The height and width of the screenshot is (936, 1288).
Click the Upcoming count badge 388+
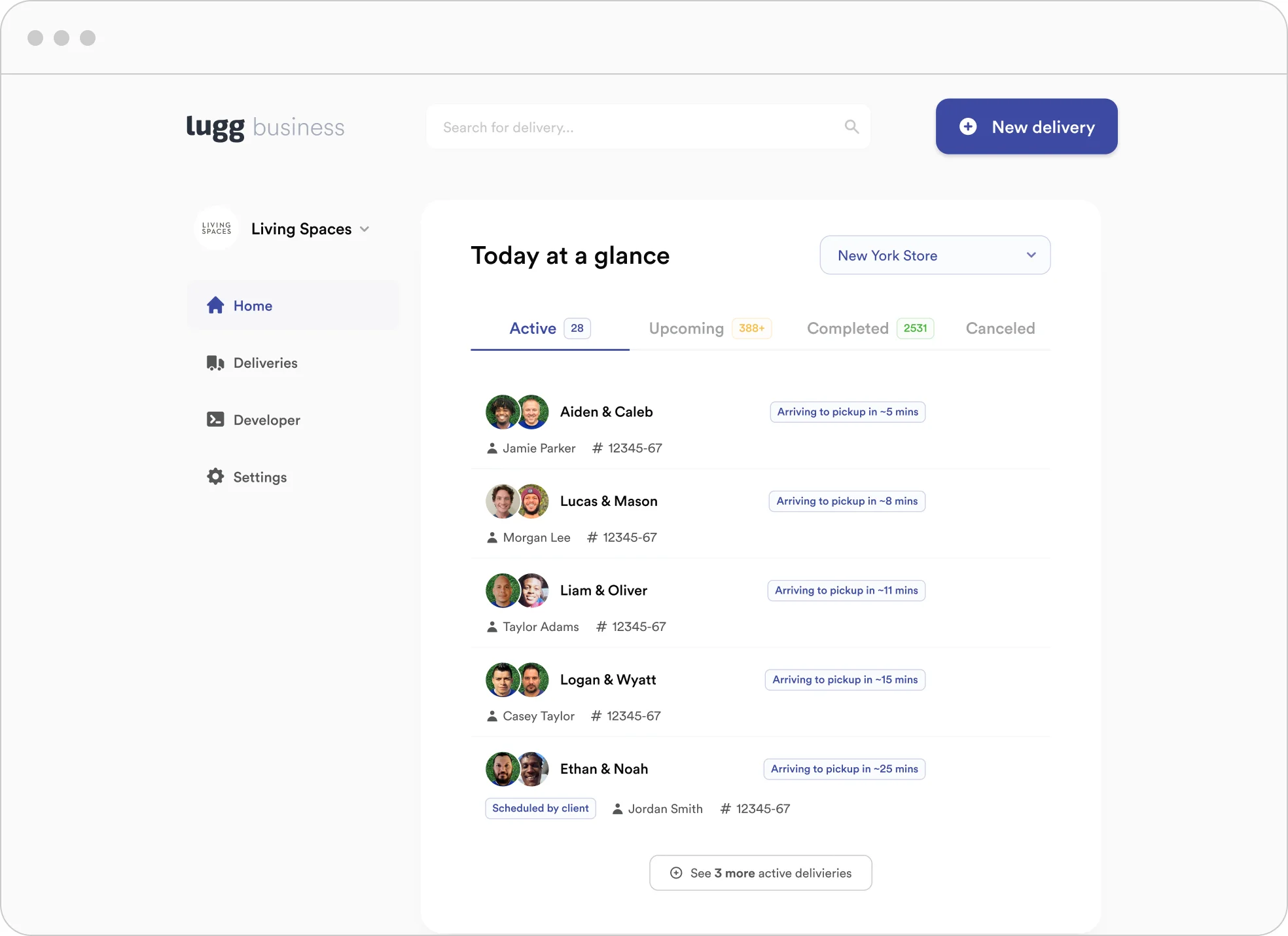[x=752, y=329]
